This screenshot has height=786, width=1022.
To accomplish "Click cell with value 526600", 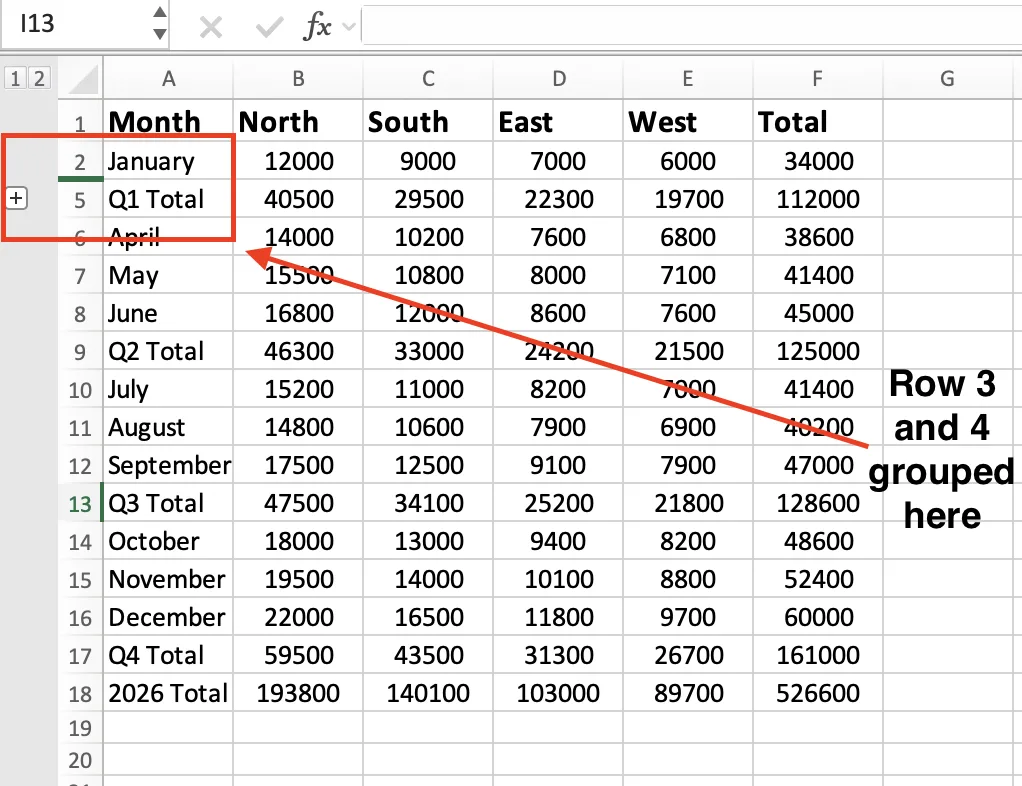I will point(817,693).
